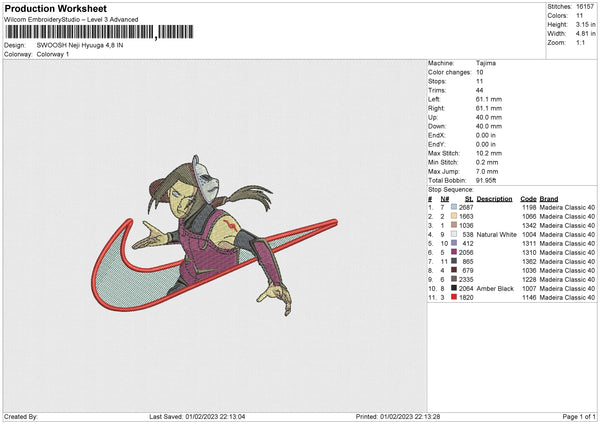600x424 pixels.
Task: Click stitch count 2056 in stop row 6
Action: pos(466,252)
